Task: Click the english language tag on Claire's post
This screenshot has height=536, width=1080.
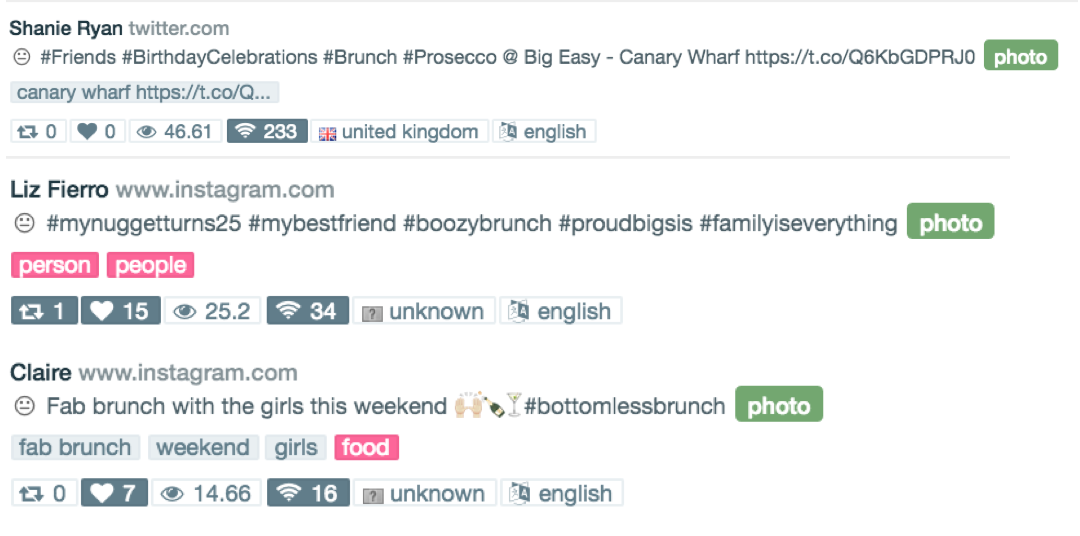Action: (561, 493)
